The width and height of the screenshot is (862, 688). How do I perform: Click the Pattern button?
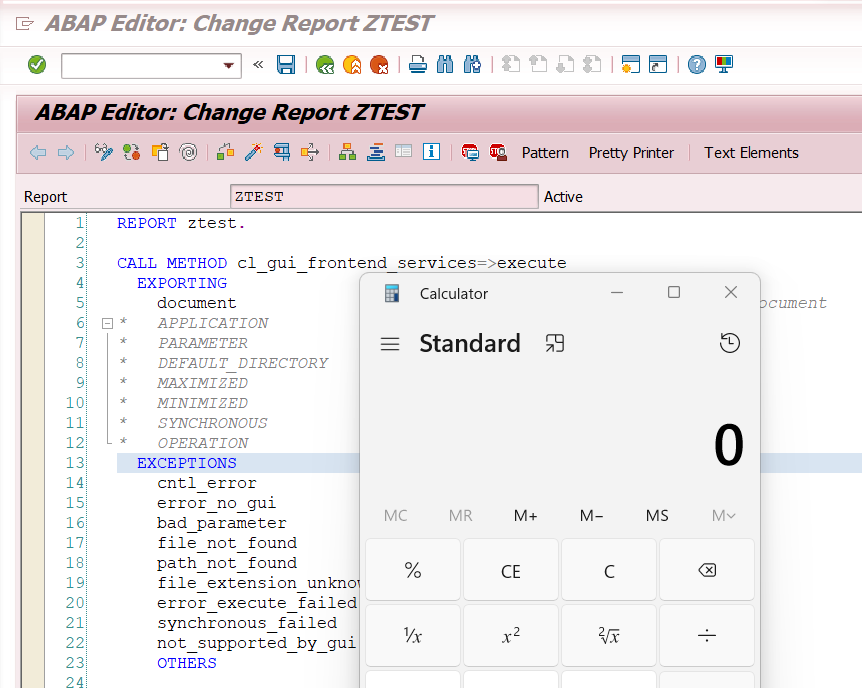tap(545, 153)
